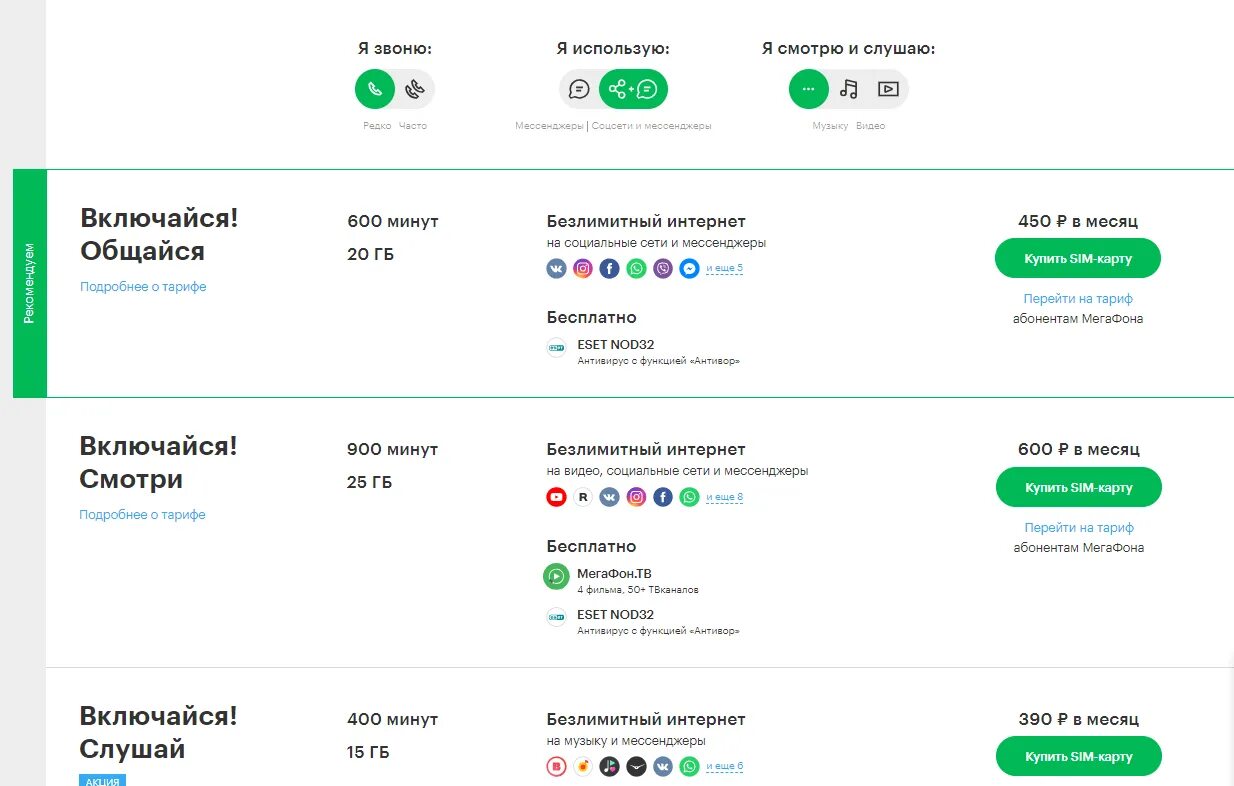Select the video play watching option

tap(887, 90)
